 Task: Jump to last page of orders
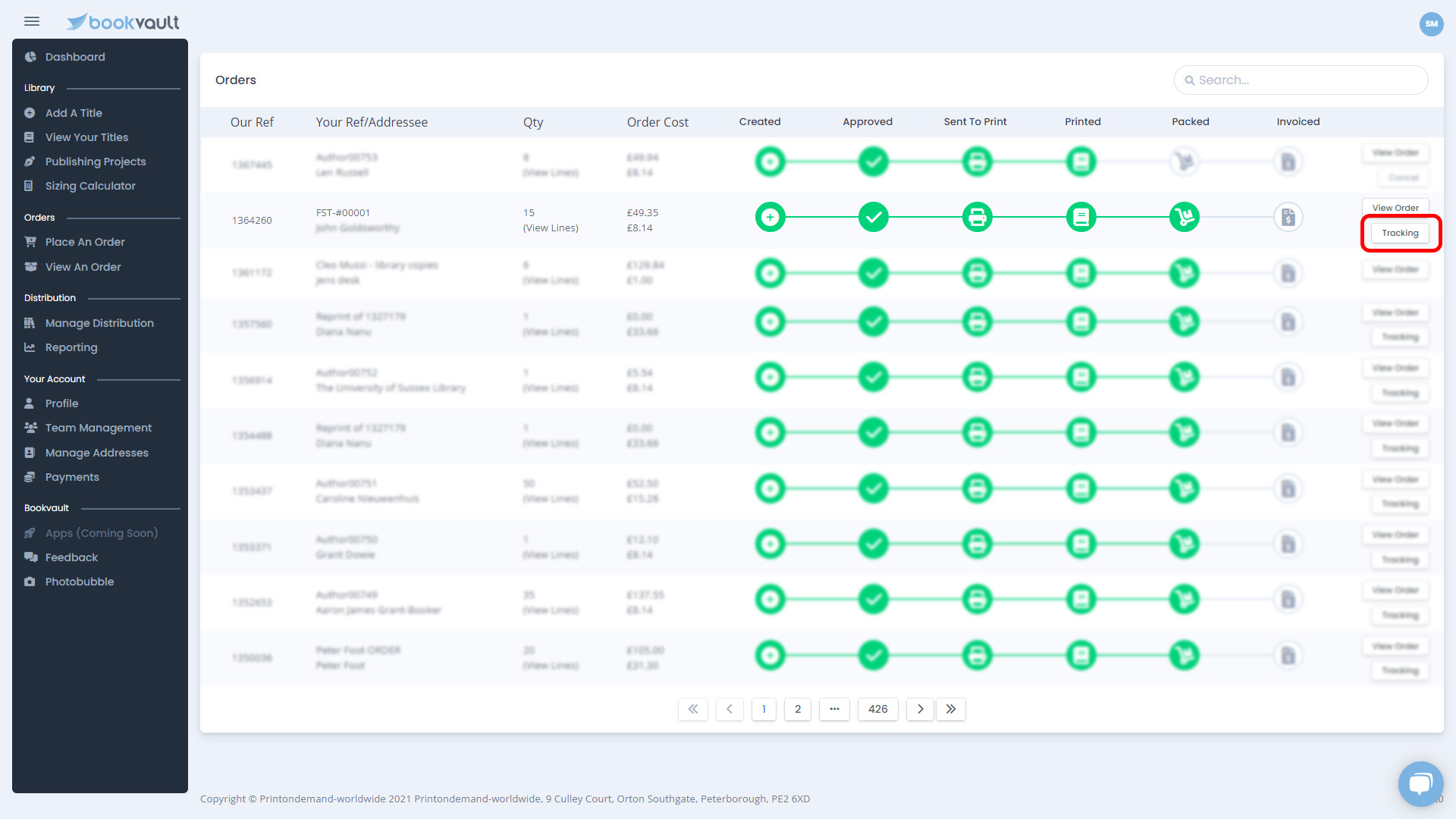click(x=951, y=709)
